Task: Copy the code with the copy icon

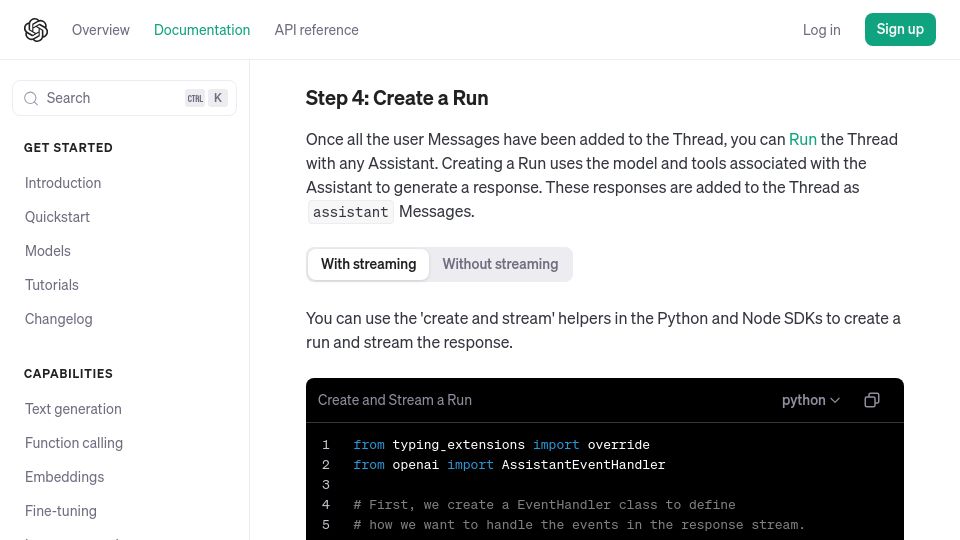Action: (872, 400)
